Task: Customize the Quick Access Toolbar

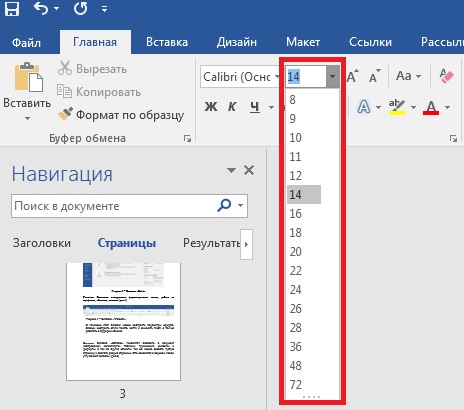Action: coord(104,9)
